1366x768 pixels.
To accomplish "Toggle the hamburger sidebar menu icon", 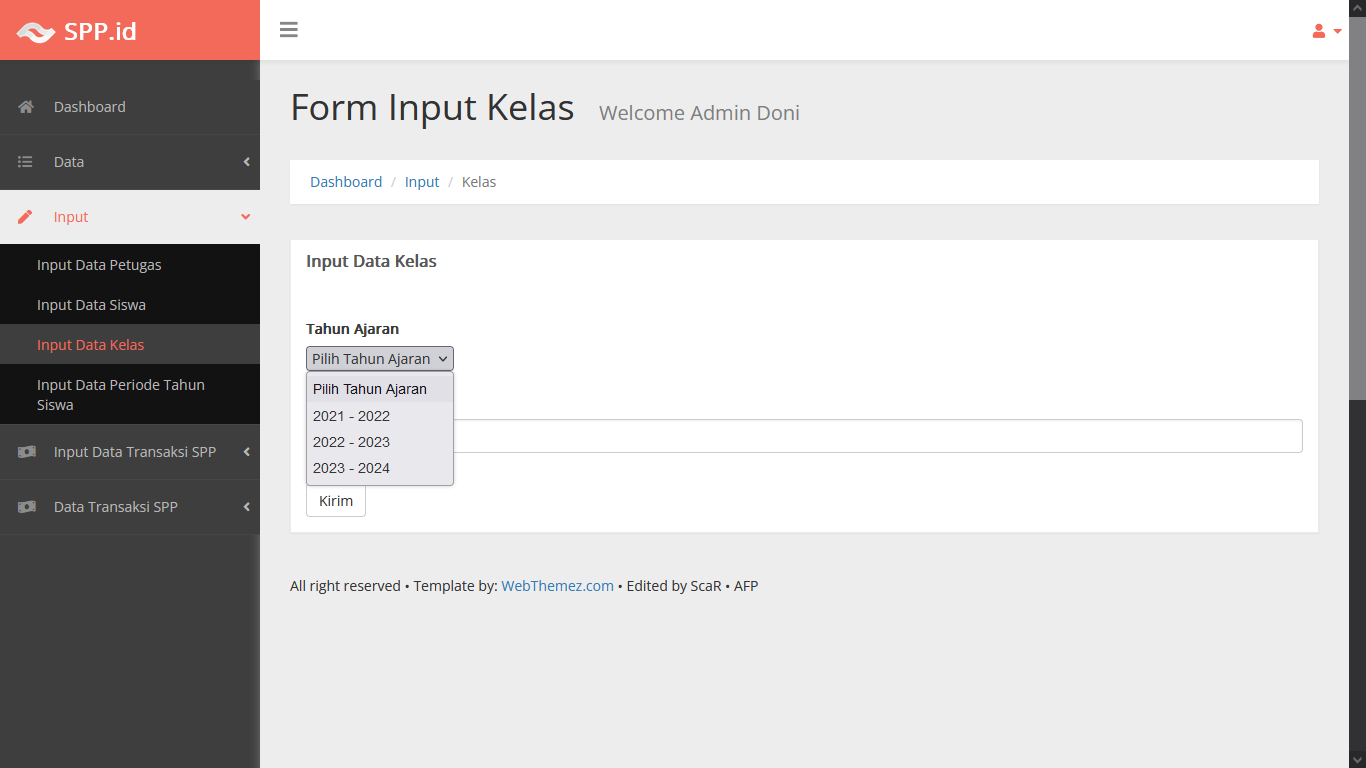I will coord(289,30).
